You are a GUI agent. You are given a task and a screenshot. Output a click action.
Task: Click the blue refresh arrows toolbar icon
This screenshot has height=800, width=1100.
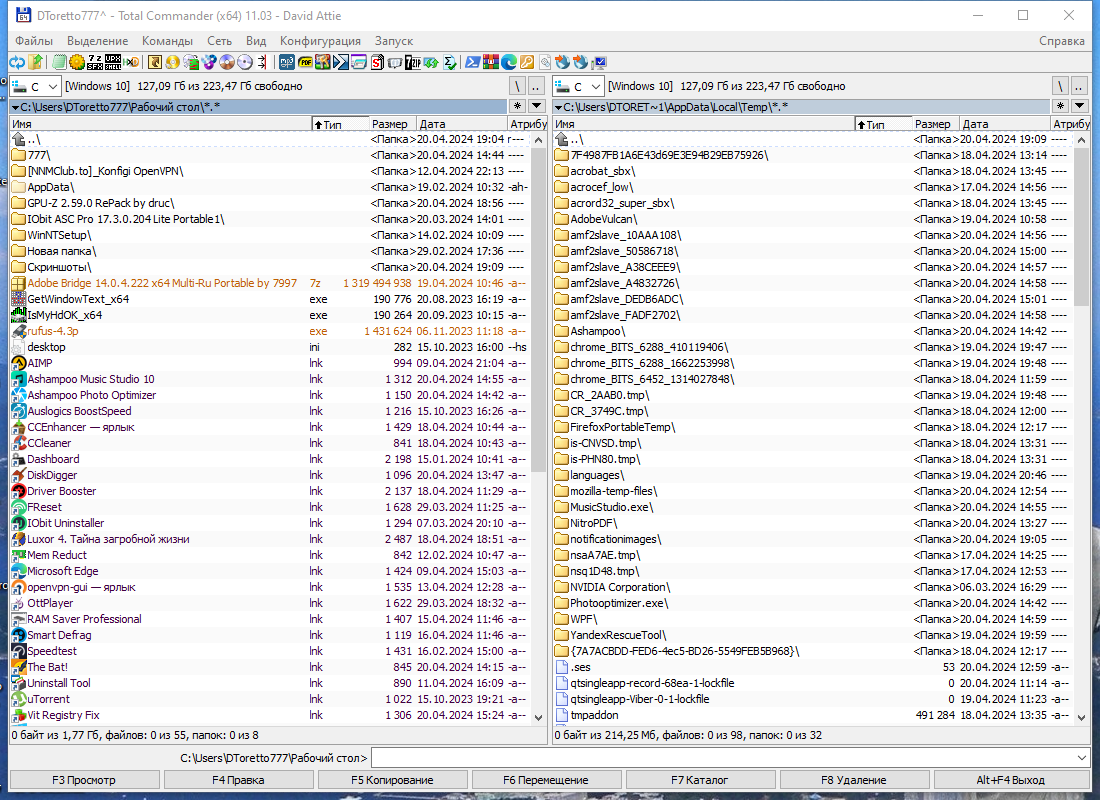[x=16, y=62]
